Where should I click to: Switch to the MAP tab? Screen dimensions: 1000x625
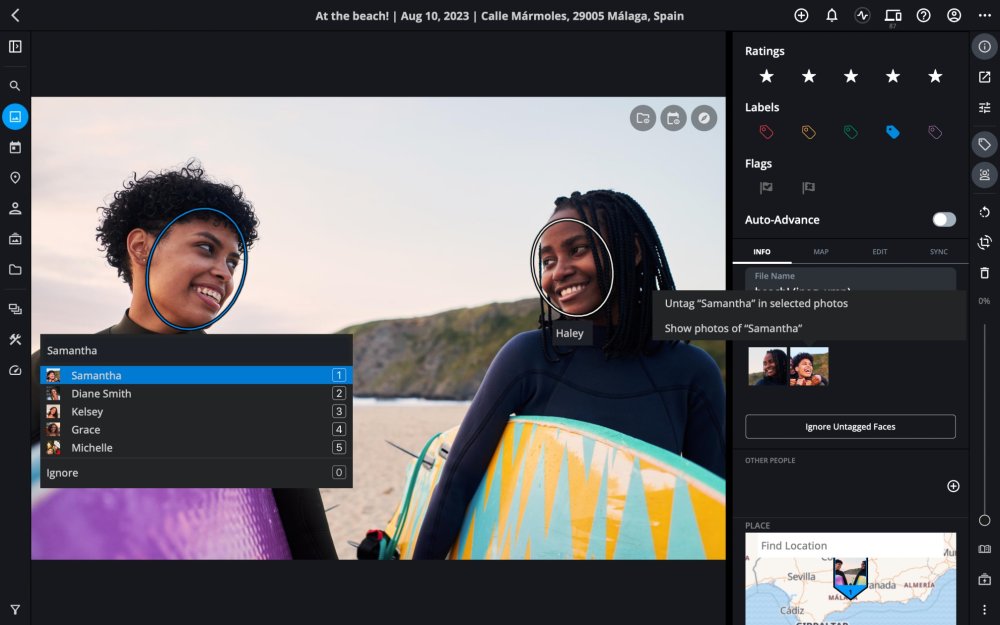[x=821, y=252]
